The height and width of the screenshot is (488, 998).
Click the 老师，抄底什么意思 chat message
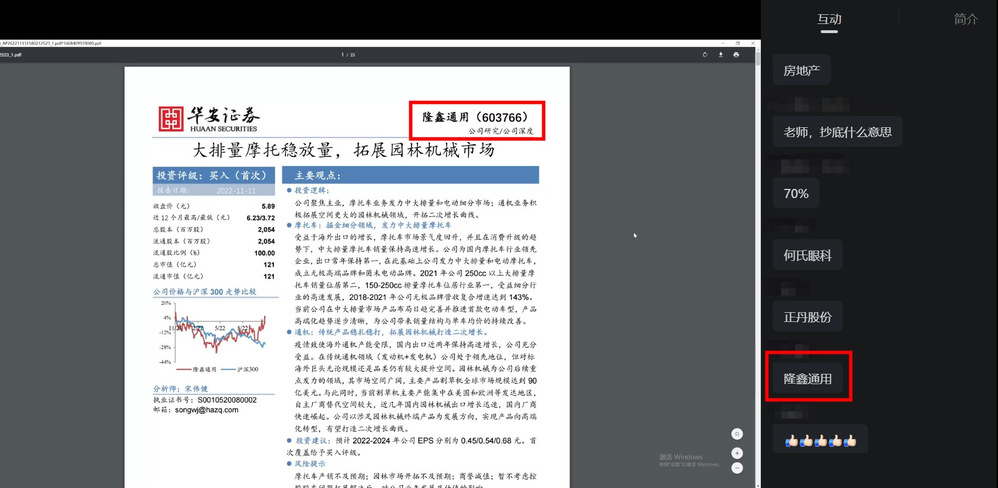(x=837, y=131)
